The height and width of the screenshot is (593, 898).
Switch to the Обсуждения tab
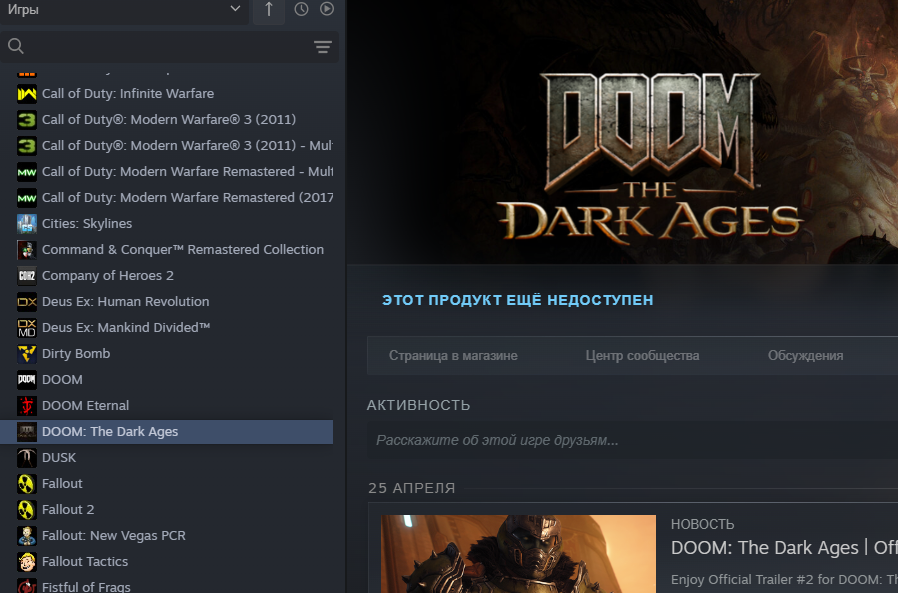pos(805,356)
